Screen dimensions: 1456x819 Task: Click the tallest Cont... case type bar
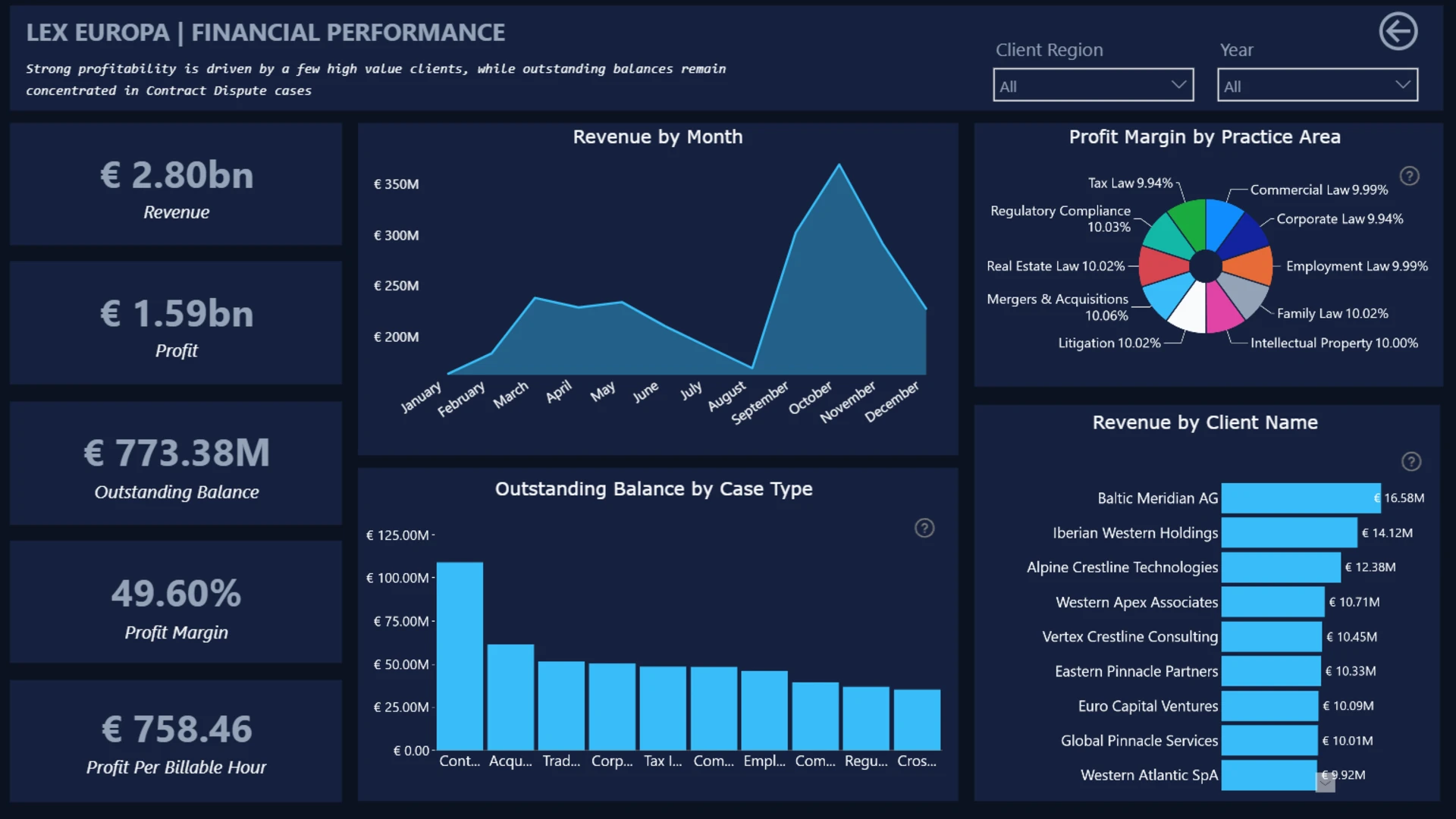point(460,656)
